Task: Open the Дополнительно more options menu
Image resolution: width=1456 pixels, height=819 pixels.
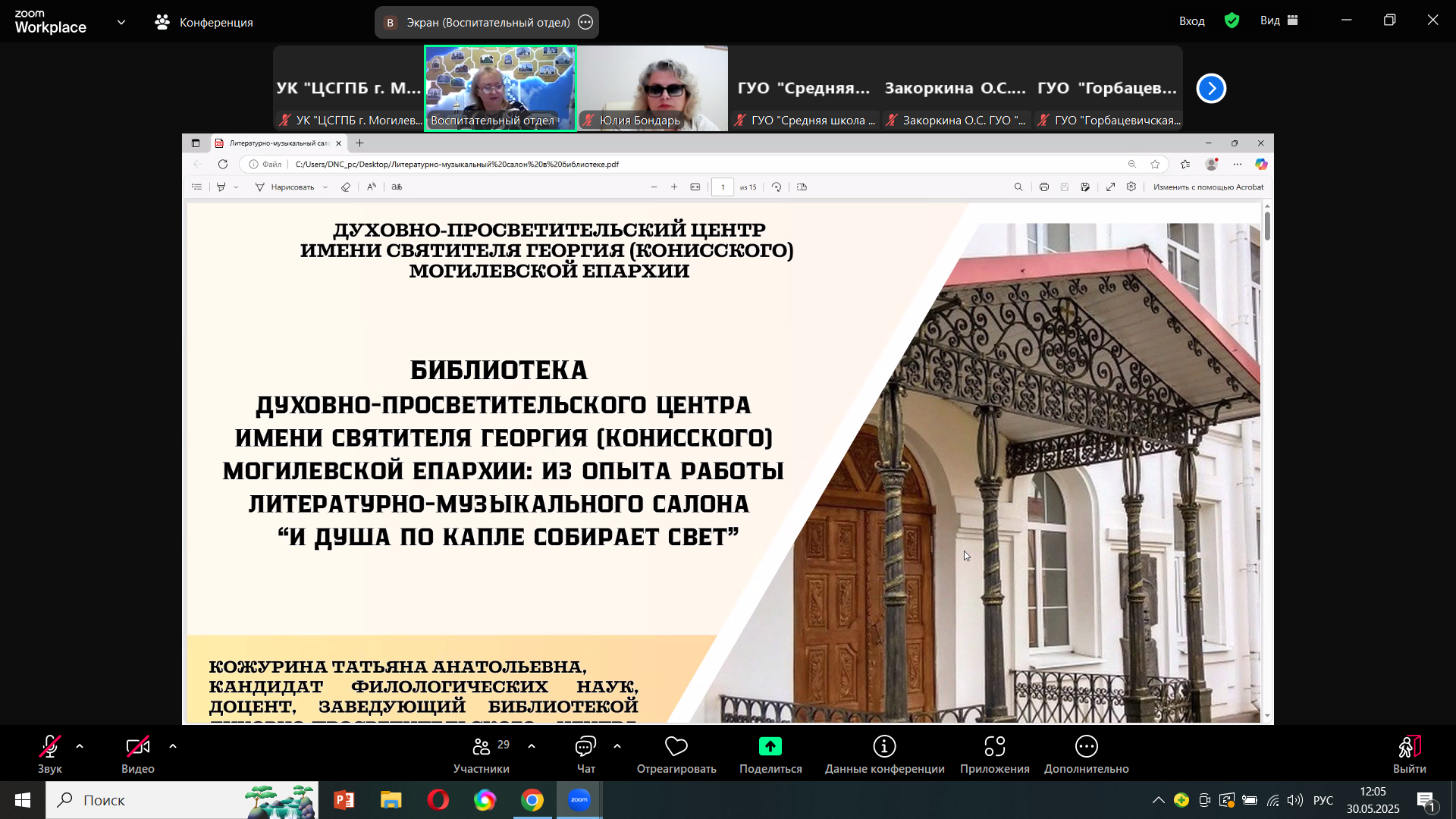Action: (1087, 754)
